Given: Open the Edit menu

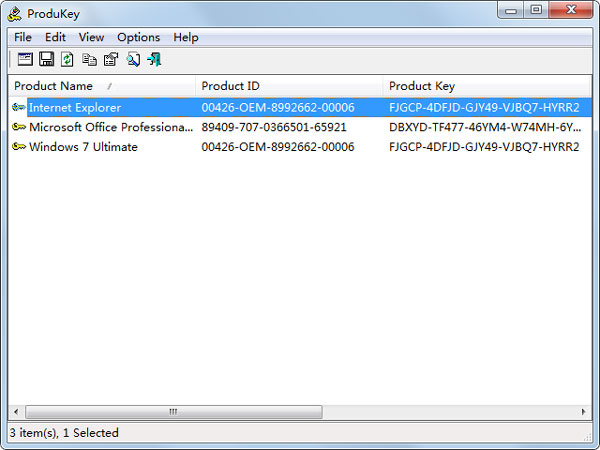Looking at the screenshot, I should pos(55,37).
